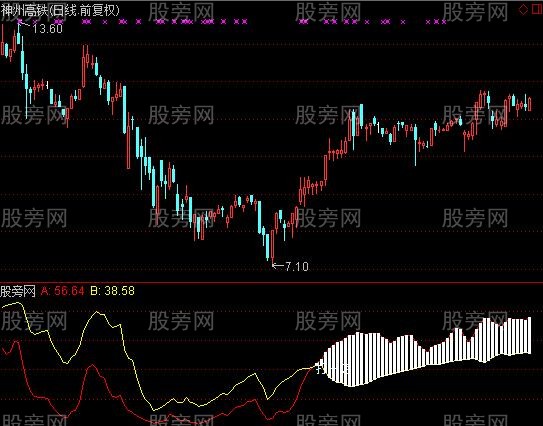Select the candlestick at the 13.60 high
The width and height of the screenshot is (543, 426).
pos(19,34)
